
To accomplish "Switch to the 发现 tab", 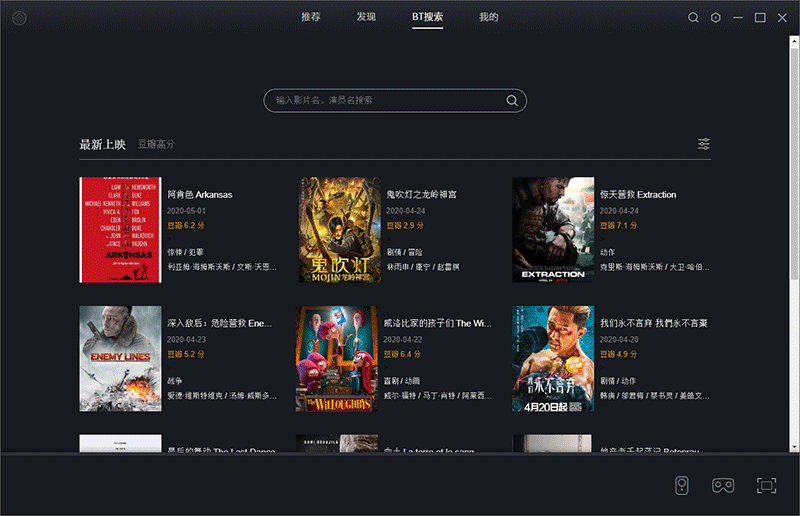I will tap(366, 17).
